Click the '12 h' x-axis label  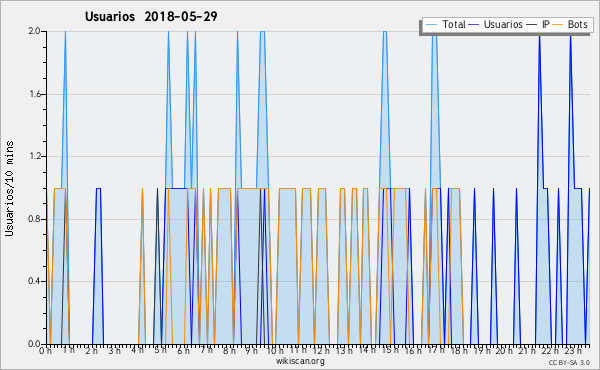pyautogui.click(x=321, y=351)
